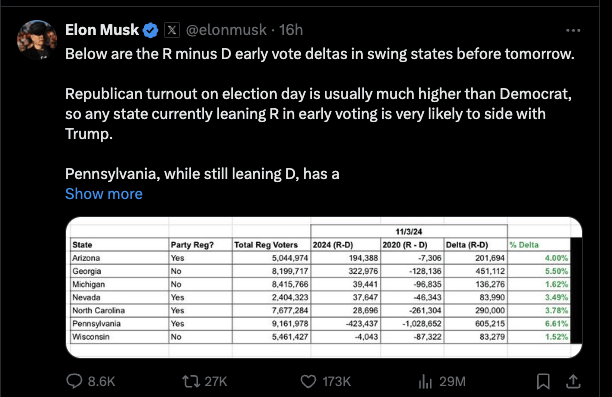The width and height of the screenshot is (612, 397).
Task: Open the early vote table image
Action: [x=324, y=287]
